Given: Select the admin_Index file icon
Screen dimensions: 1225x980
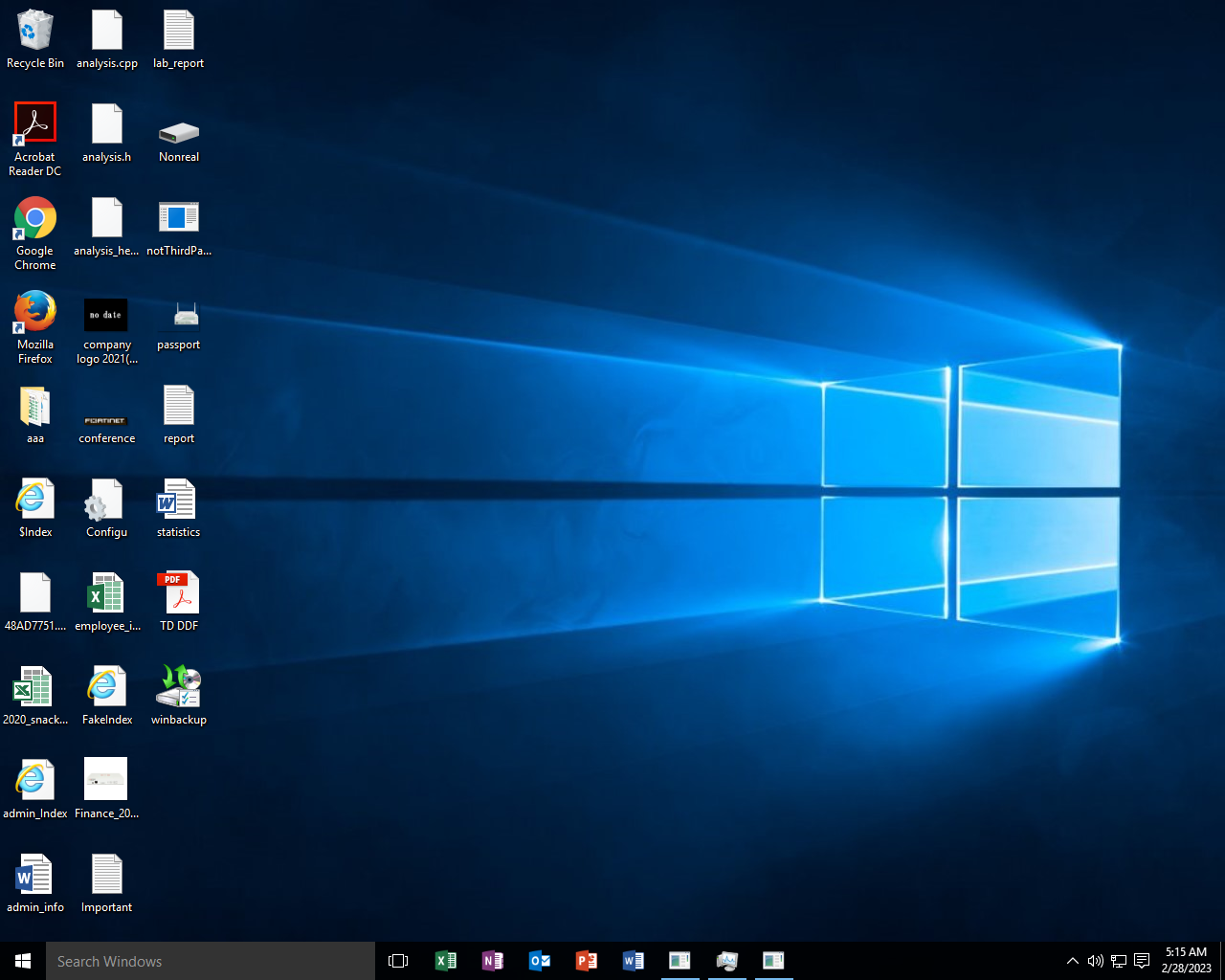Looking at the screenshot, I should pos(35,790).
